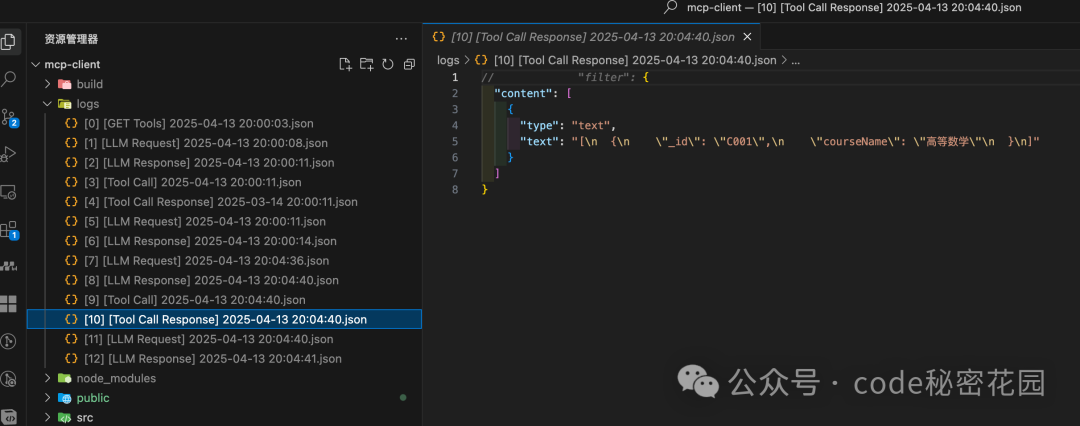The image size is (1080, 426).
Task: Click the "content" key on line 2
Action: click(522, 93)
